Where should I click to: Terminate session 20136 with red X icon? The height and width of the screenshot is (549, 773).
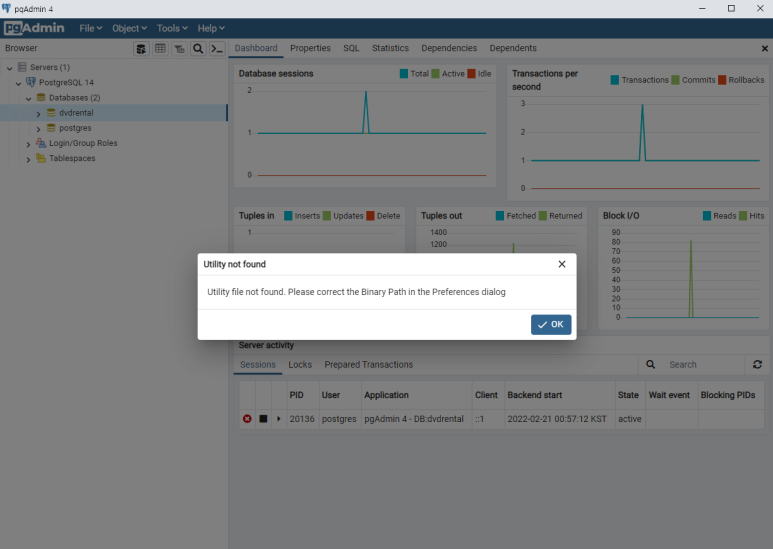pos(247,419)
